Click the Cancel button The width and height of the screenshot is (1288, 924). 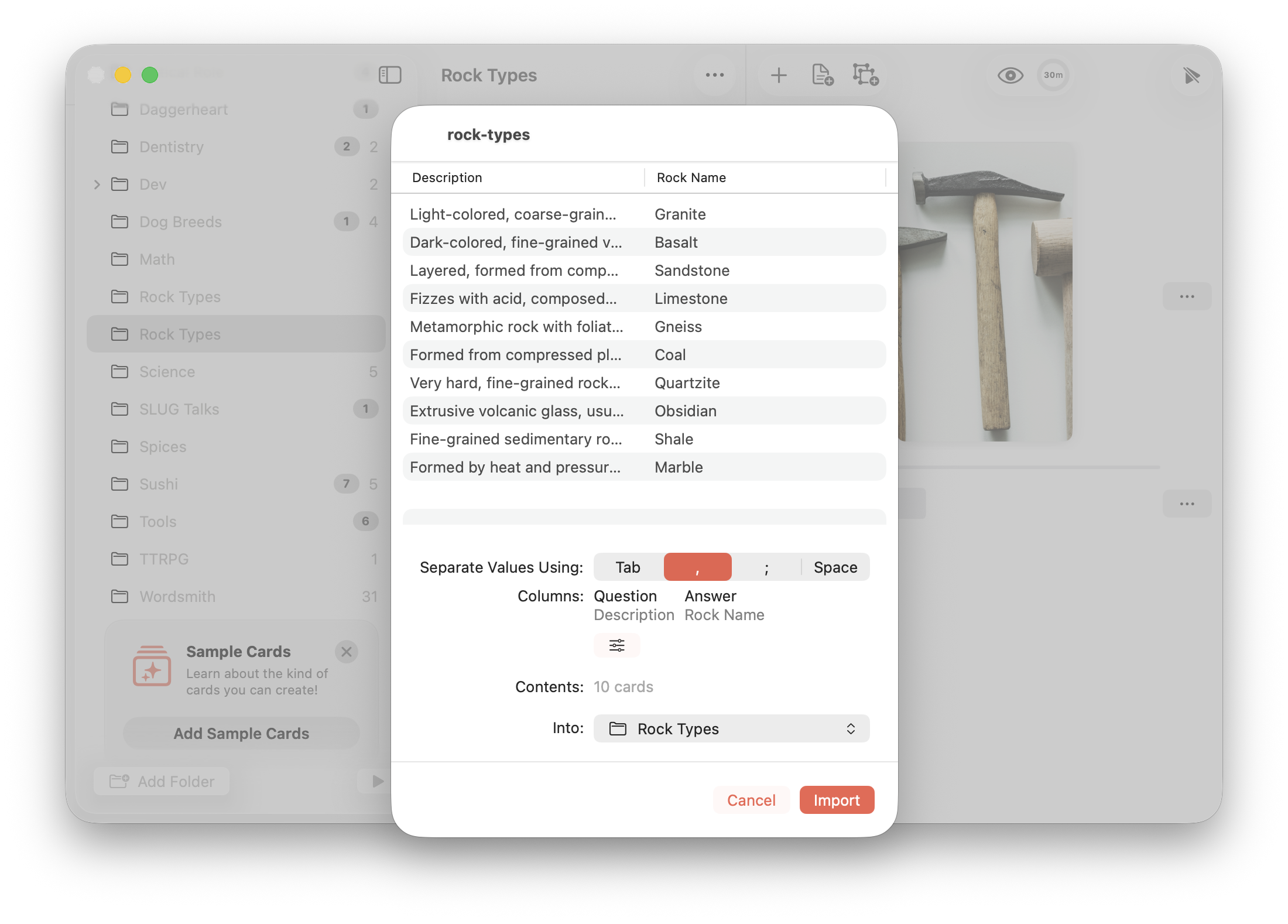[x=751, y=800]
